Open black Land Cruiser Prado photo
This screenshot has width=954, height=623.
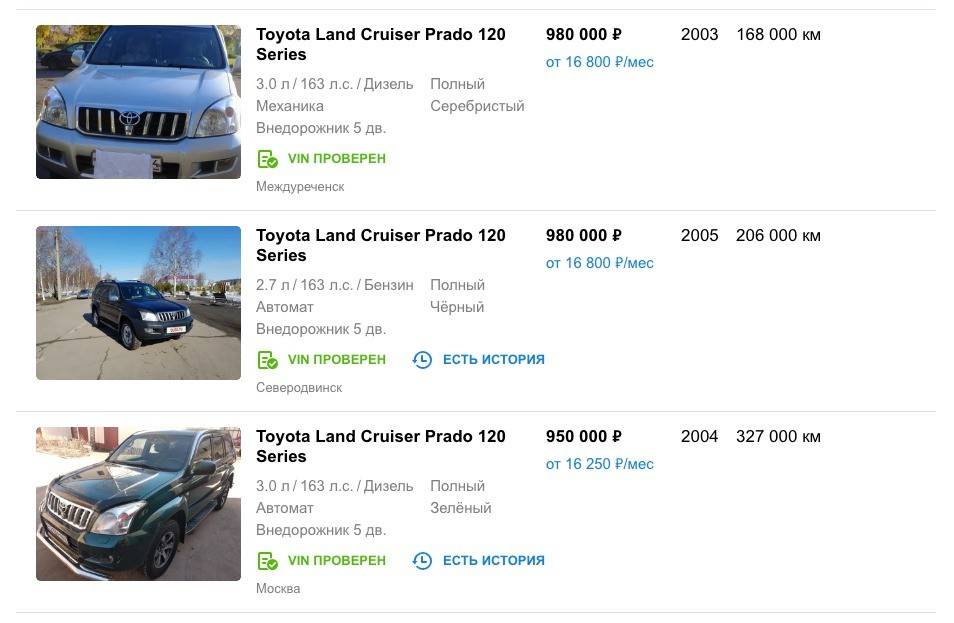(x=138, y=303)
